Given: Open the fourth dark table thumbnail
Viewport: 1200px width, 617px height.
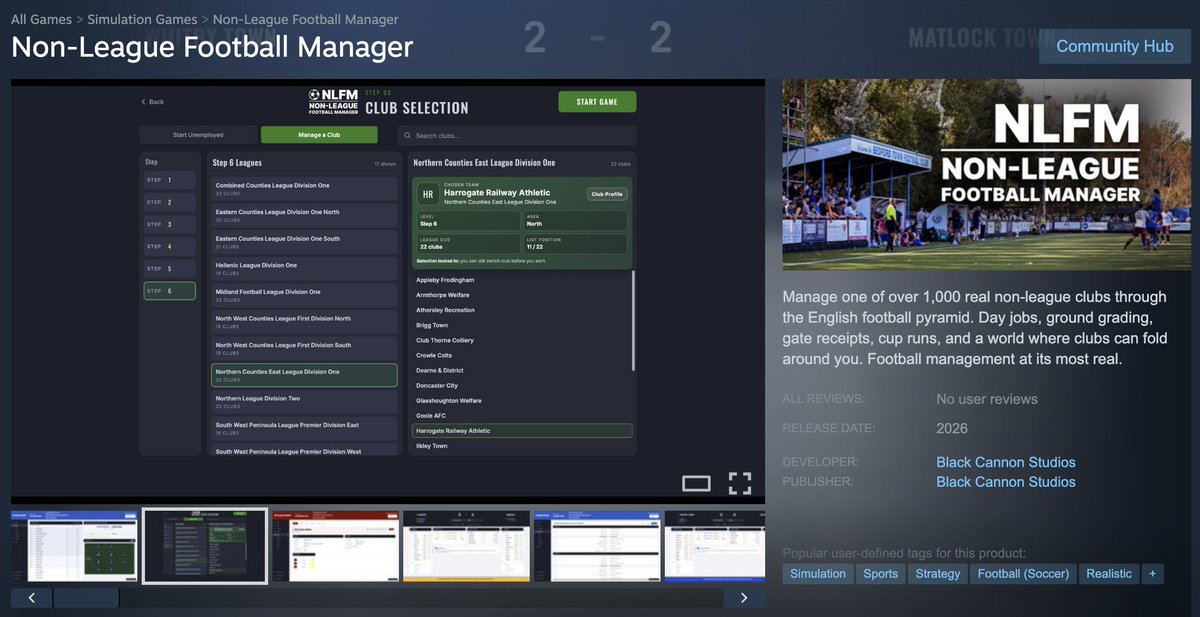Looking at the screenshot, I should pos(466,546).
